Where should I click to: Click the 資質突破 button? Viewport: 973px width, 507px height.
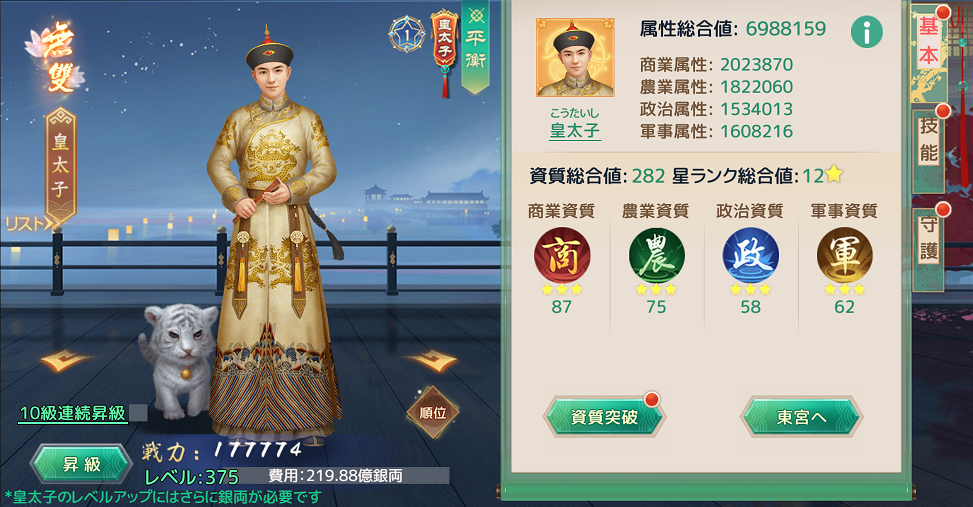[604, 417]
